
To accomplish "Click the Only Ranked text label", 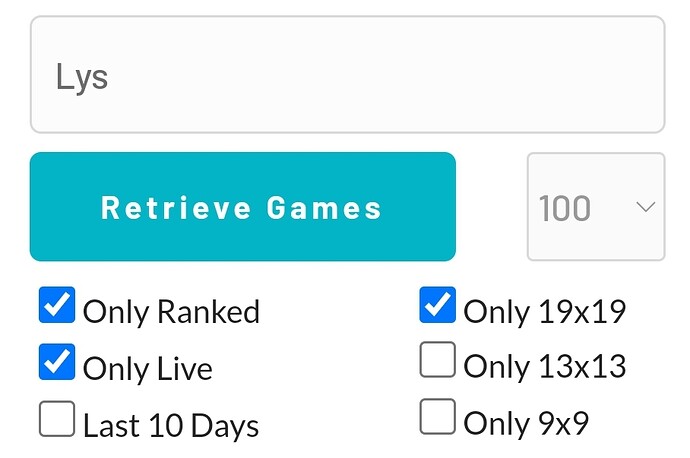I will [171, 312].
